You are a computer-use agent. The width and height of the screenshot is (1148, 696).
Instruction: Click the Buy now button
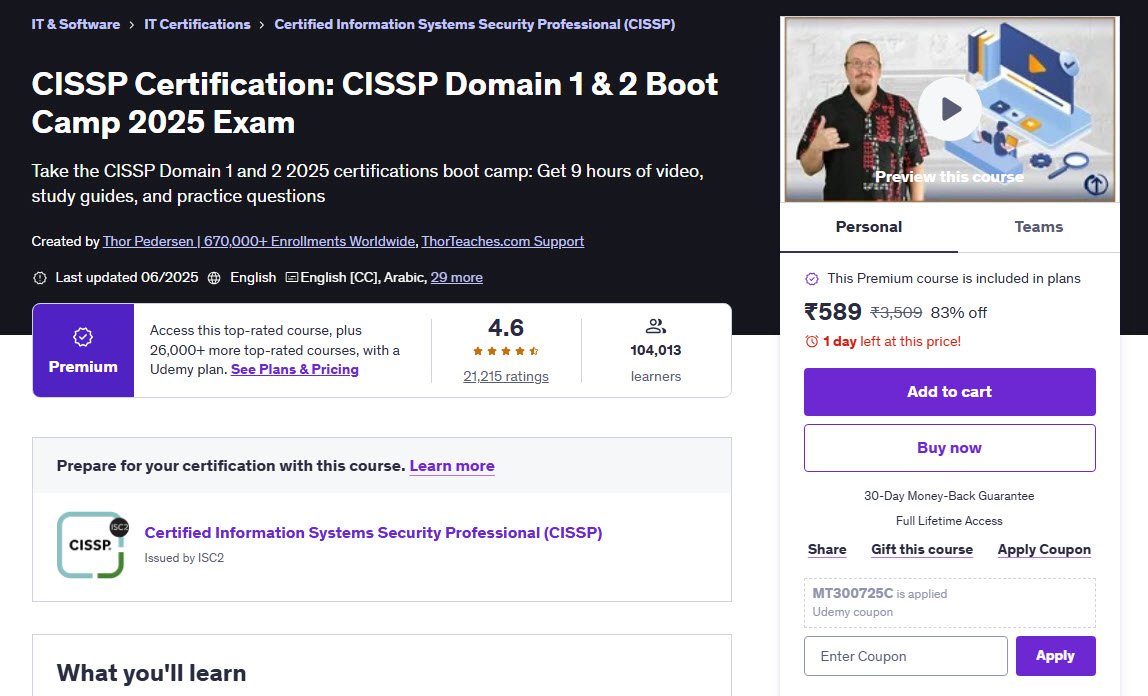(x=950, y=448)
